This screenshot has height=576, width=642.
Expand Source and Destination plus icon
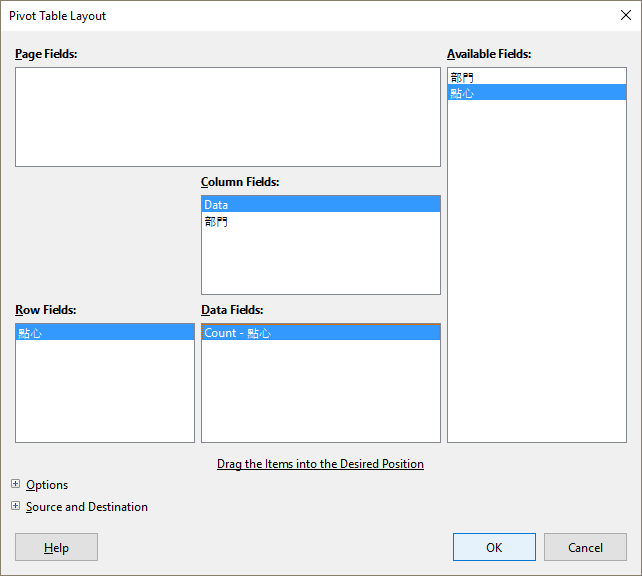(x=15, y=507)
